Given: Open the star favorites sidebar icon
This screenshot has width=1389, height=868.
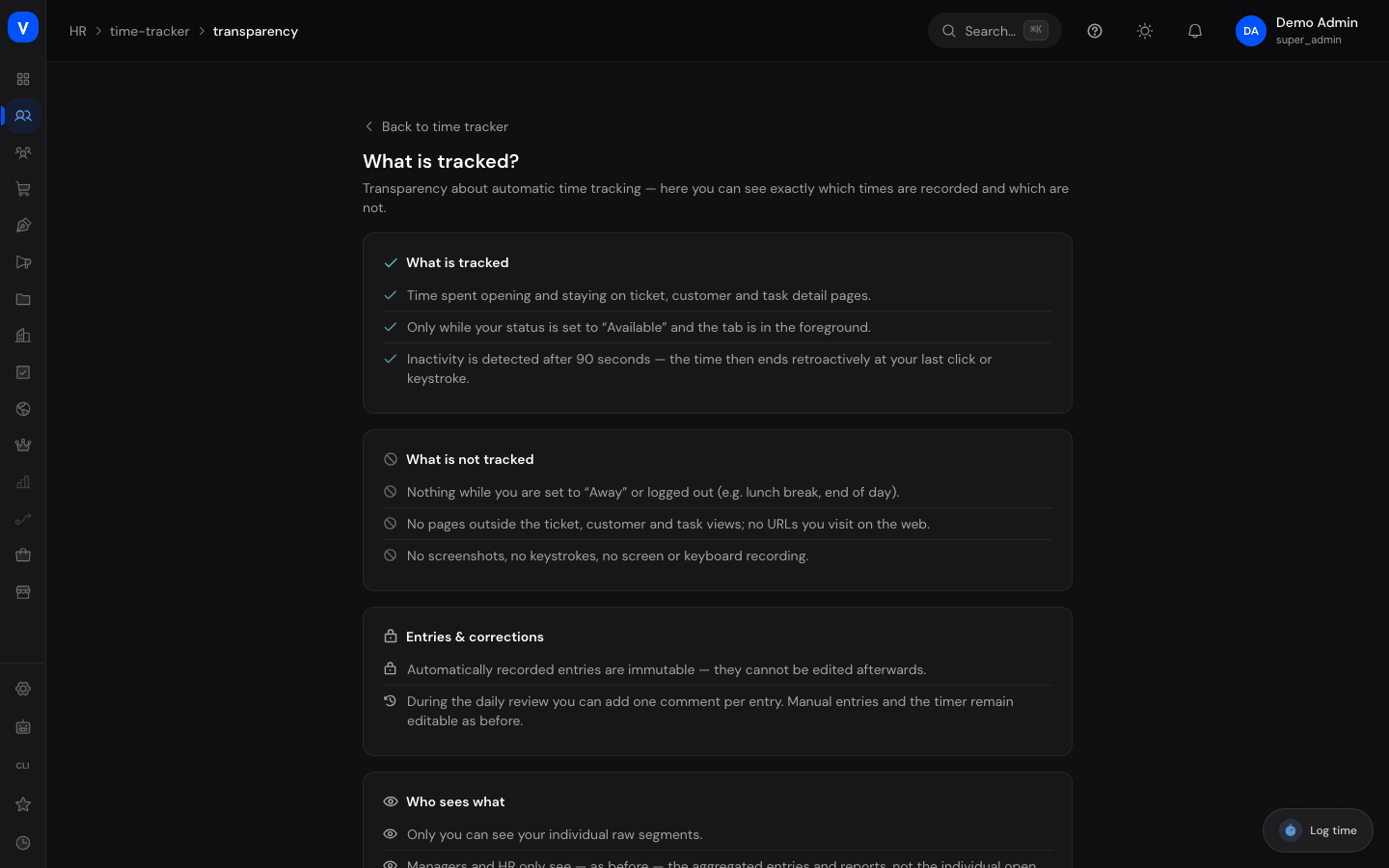Looking at the screenshot, I should [23, 804].
